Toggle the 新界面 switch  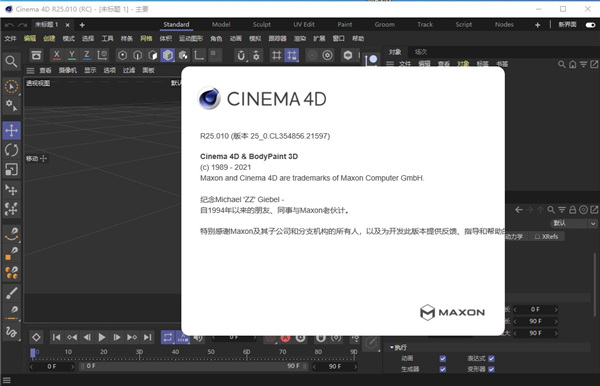(590, 25)
